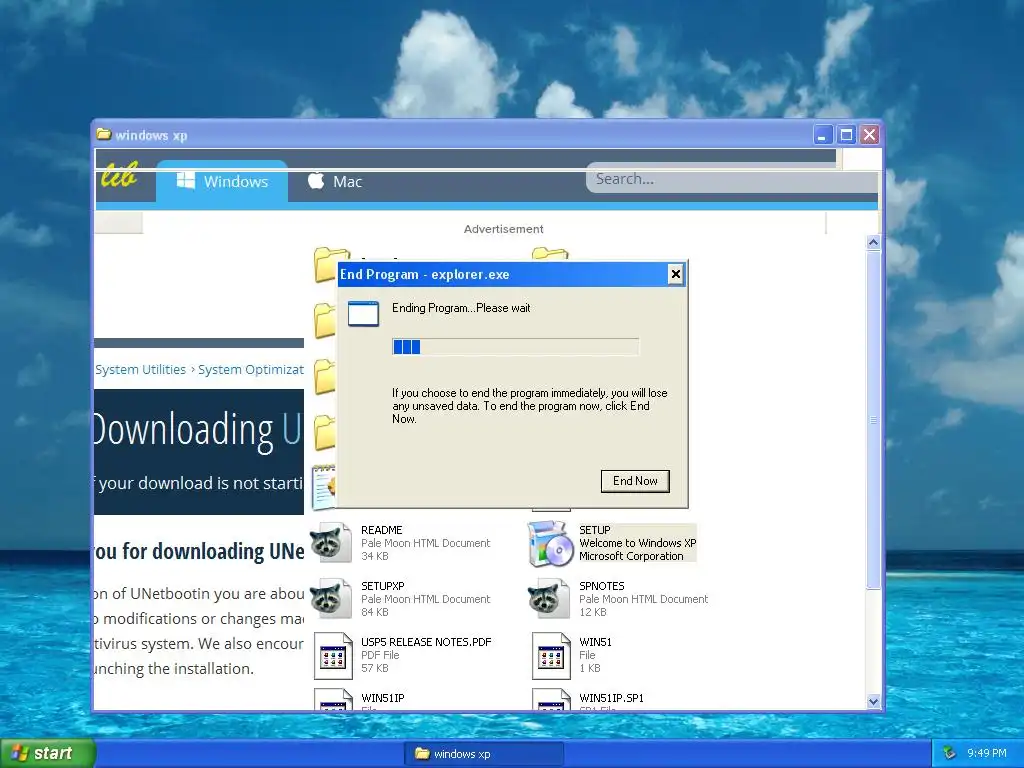Click the SETUPXP file name
Image resolution: width=1024 pixels, height=768 pixels.
tap(383, 586)
